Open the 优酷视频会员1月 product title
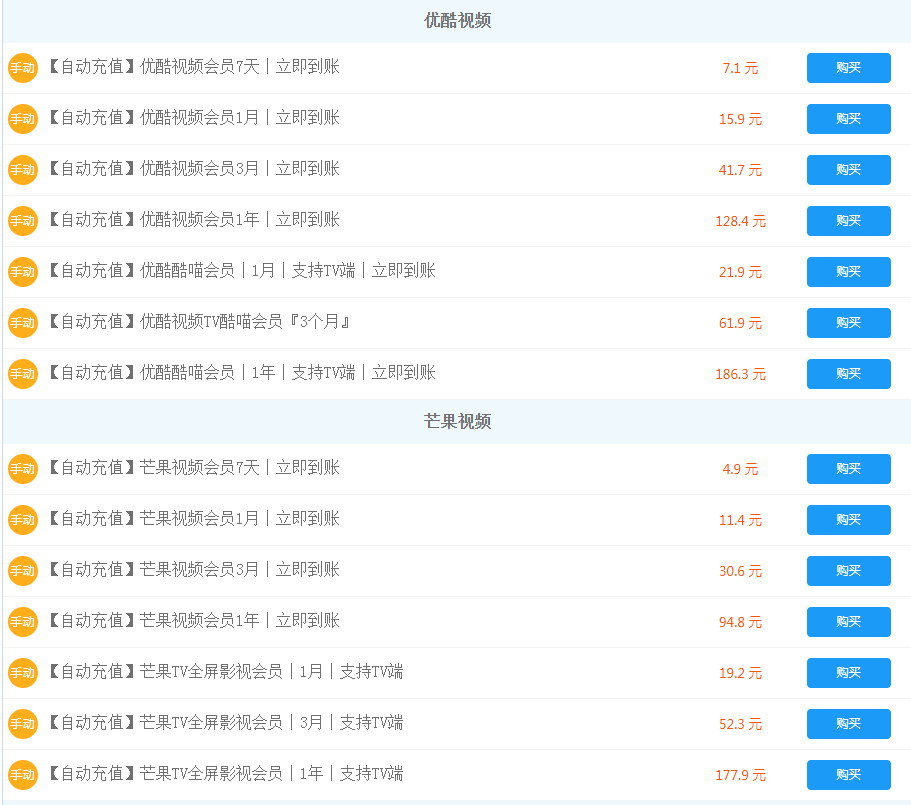Image resolution: width=911 pixels, height=805 pixels. click(x=193, y=118)
